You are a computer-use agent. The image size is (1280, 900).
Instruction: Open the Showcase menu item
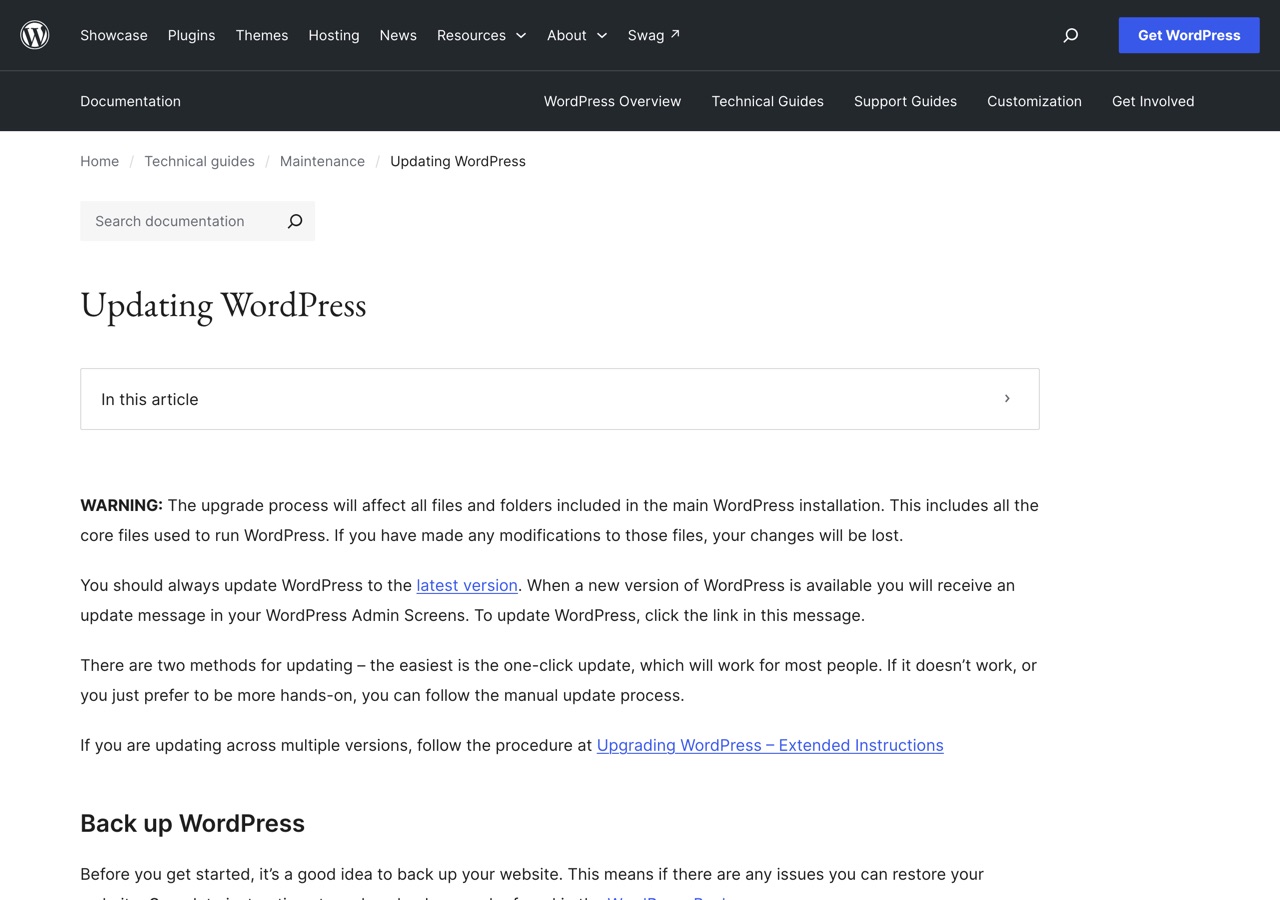tap(114, 35)
